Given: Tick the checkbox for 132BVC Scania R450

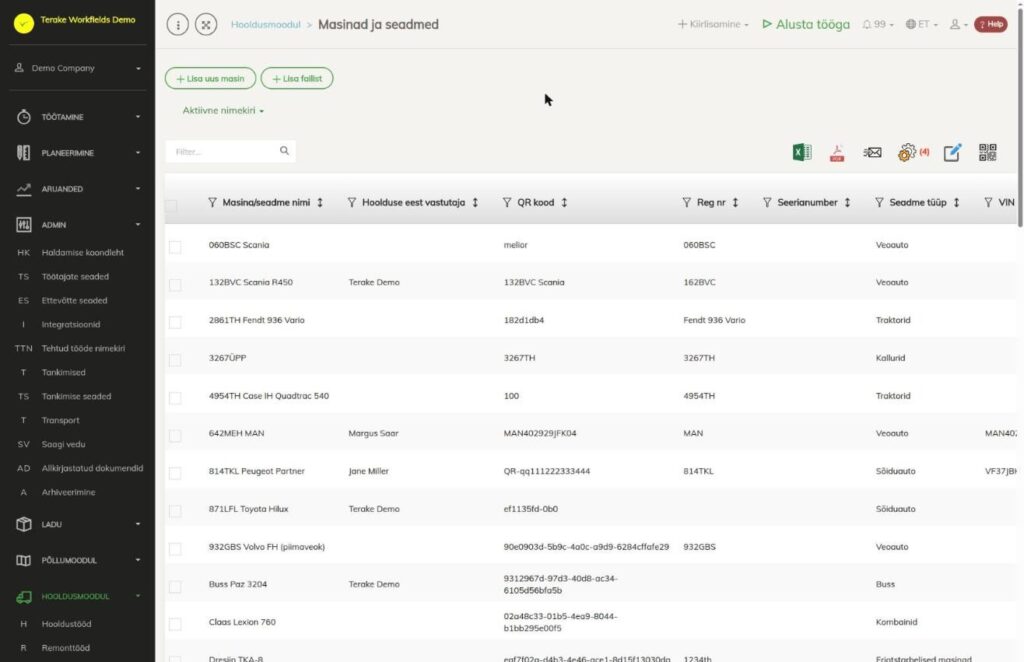Looking at the screenshot, I should click(175, 285).
